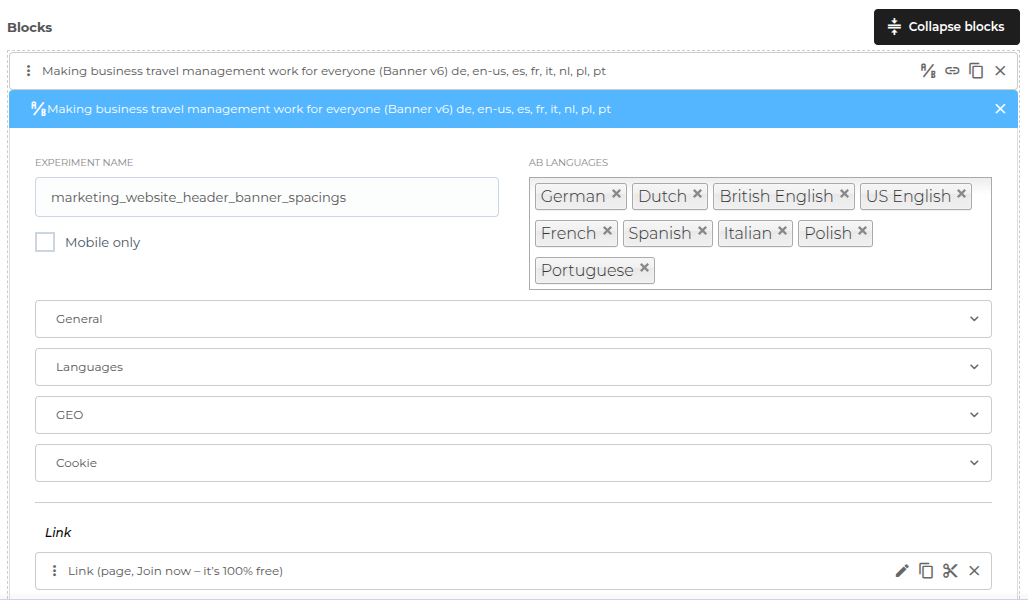The height and width of the screenshot is (601, 1028).
Task: Enable the Mobile only checkbox
Action: [45, 242]
